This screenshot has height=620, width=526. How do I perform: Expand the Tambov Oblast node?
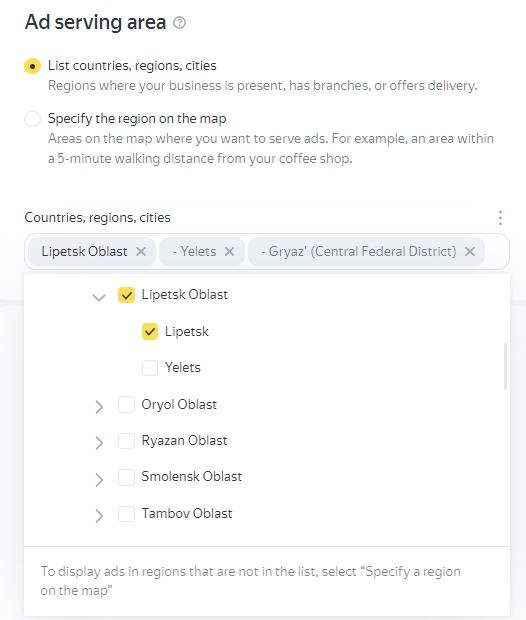point(99,516)
